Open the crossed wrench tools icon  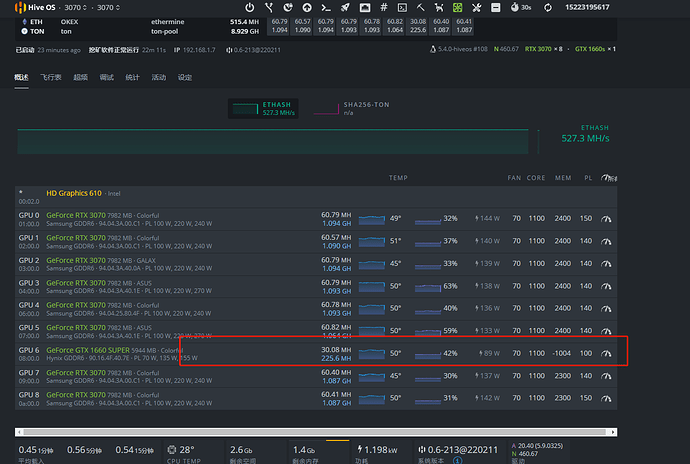point(477,7)
